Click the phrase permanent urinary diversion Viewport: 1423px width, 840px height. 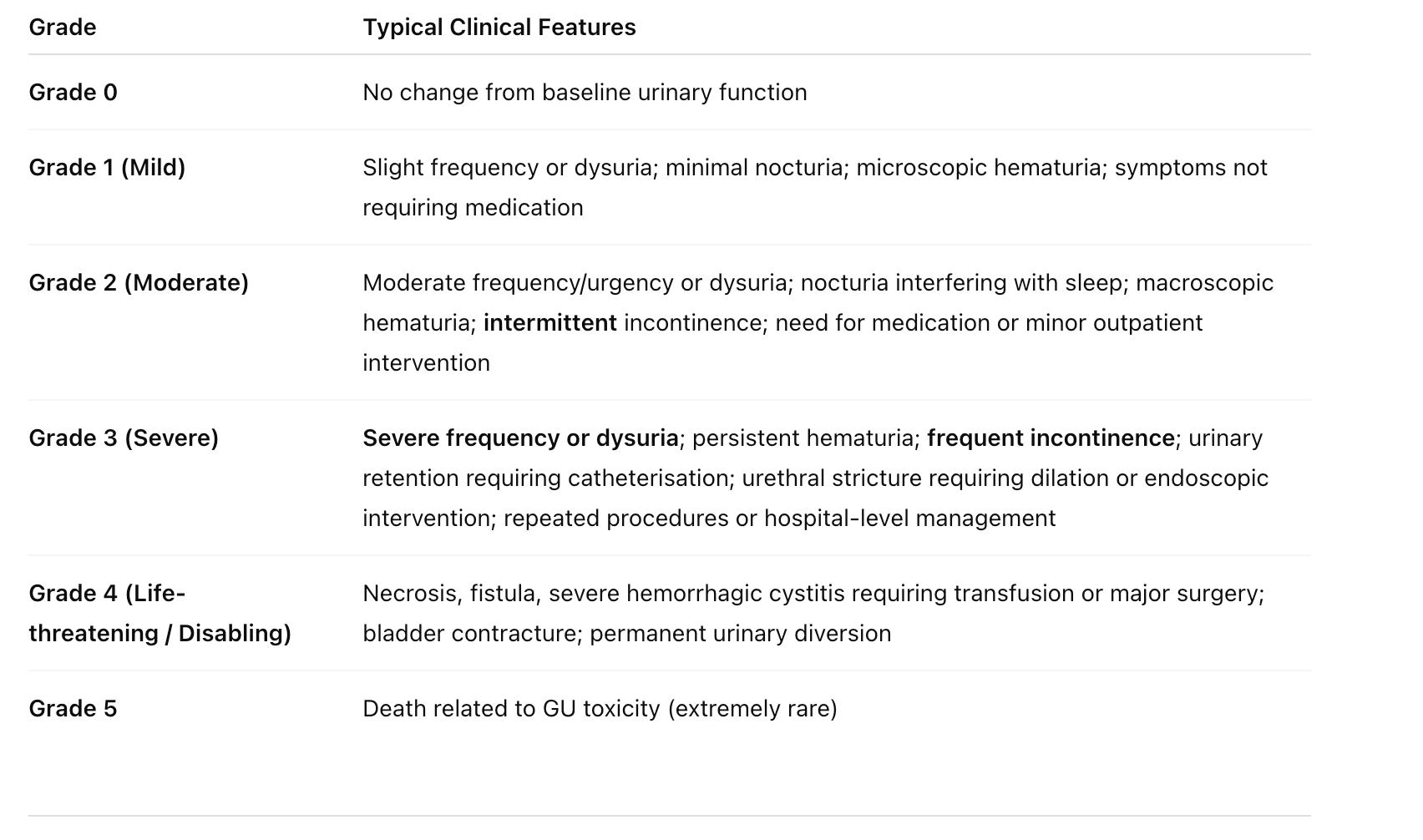pyautogui.click(x=740, y=634)
